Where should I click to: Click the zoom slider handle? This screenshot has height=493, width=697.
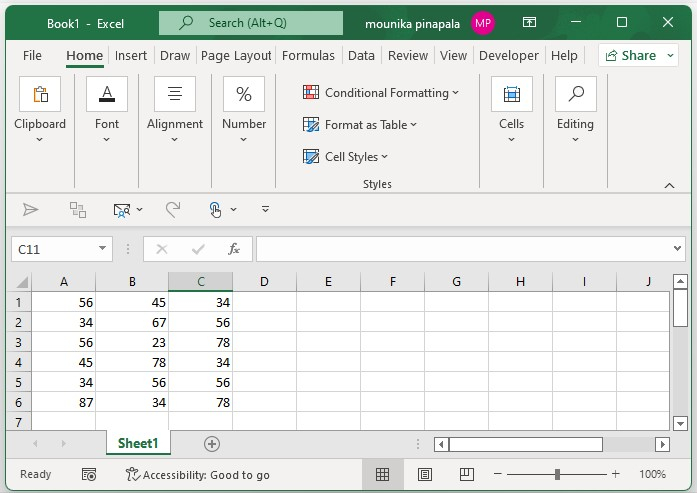coord(557,474)
